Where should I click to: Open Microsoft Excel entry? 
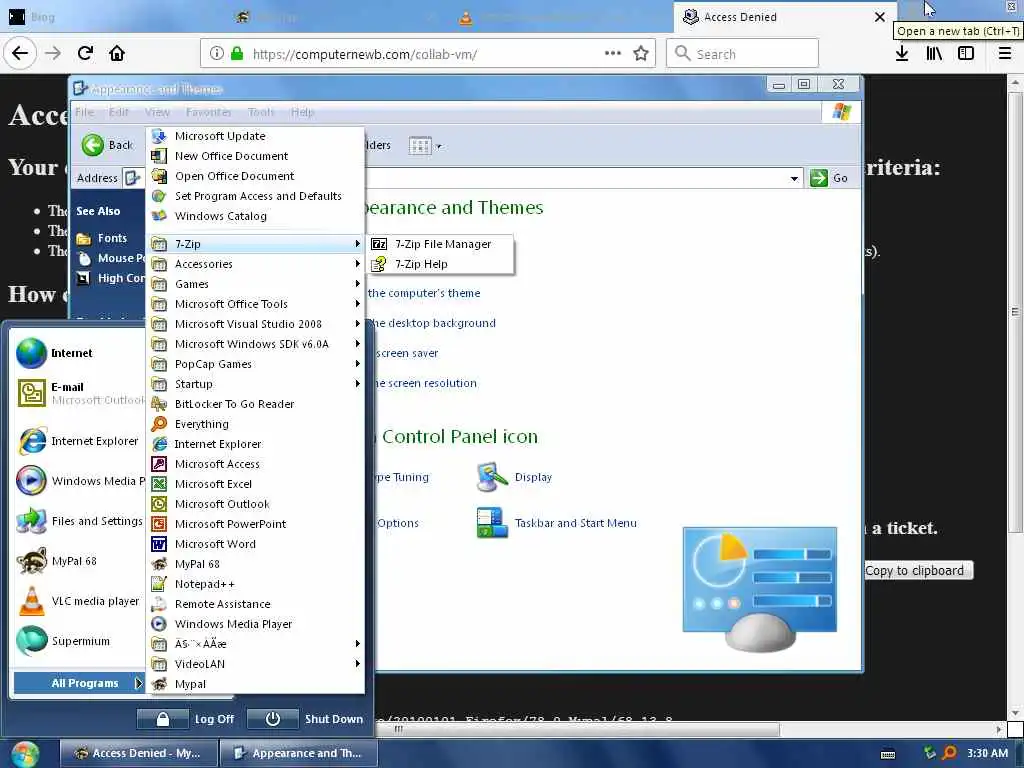point(255,484)
